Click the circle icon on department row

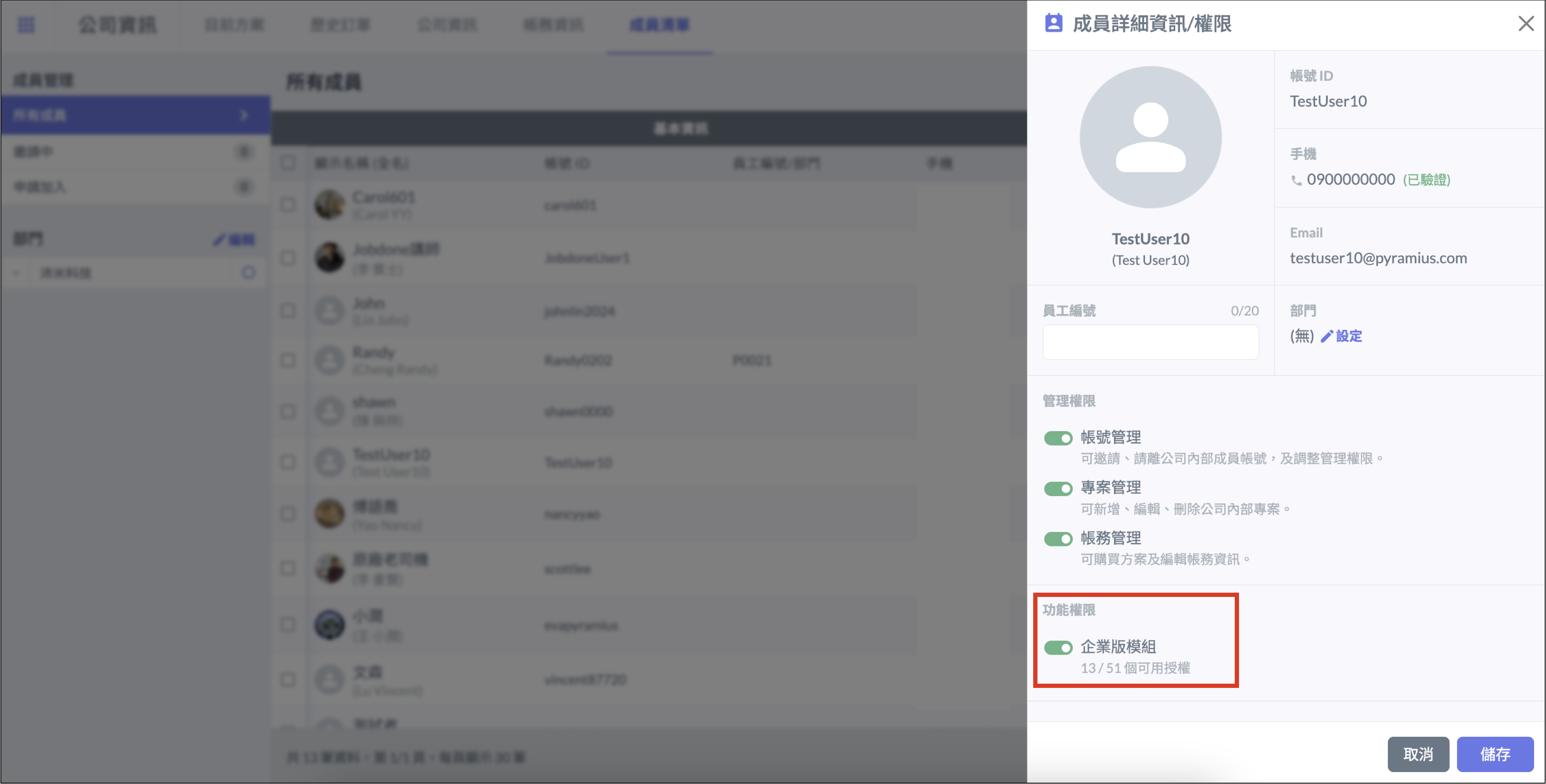click(x=248, y=273)
